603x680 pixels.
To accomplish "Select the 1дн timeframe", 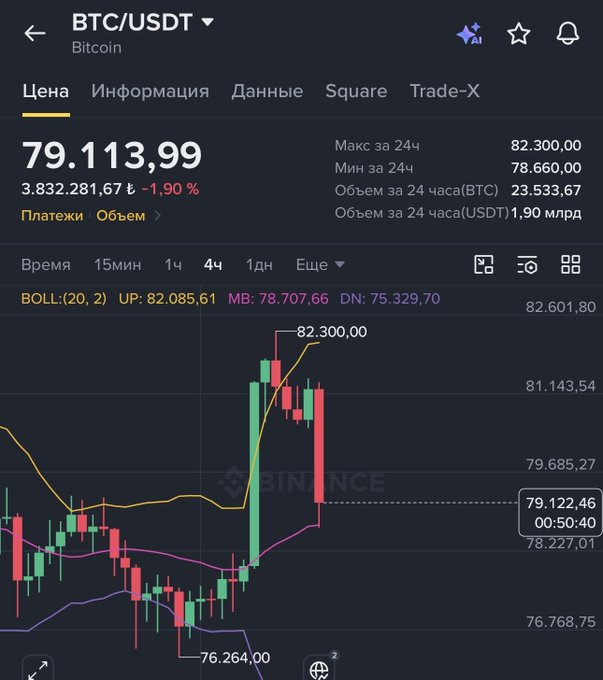I will [259, 265].
